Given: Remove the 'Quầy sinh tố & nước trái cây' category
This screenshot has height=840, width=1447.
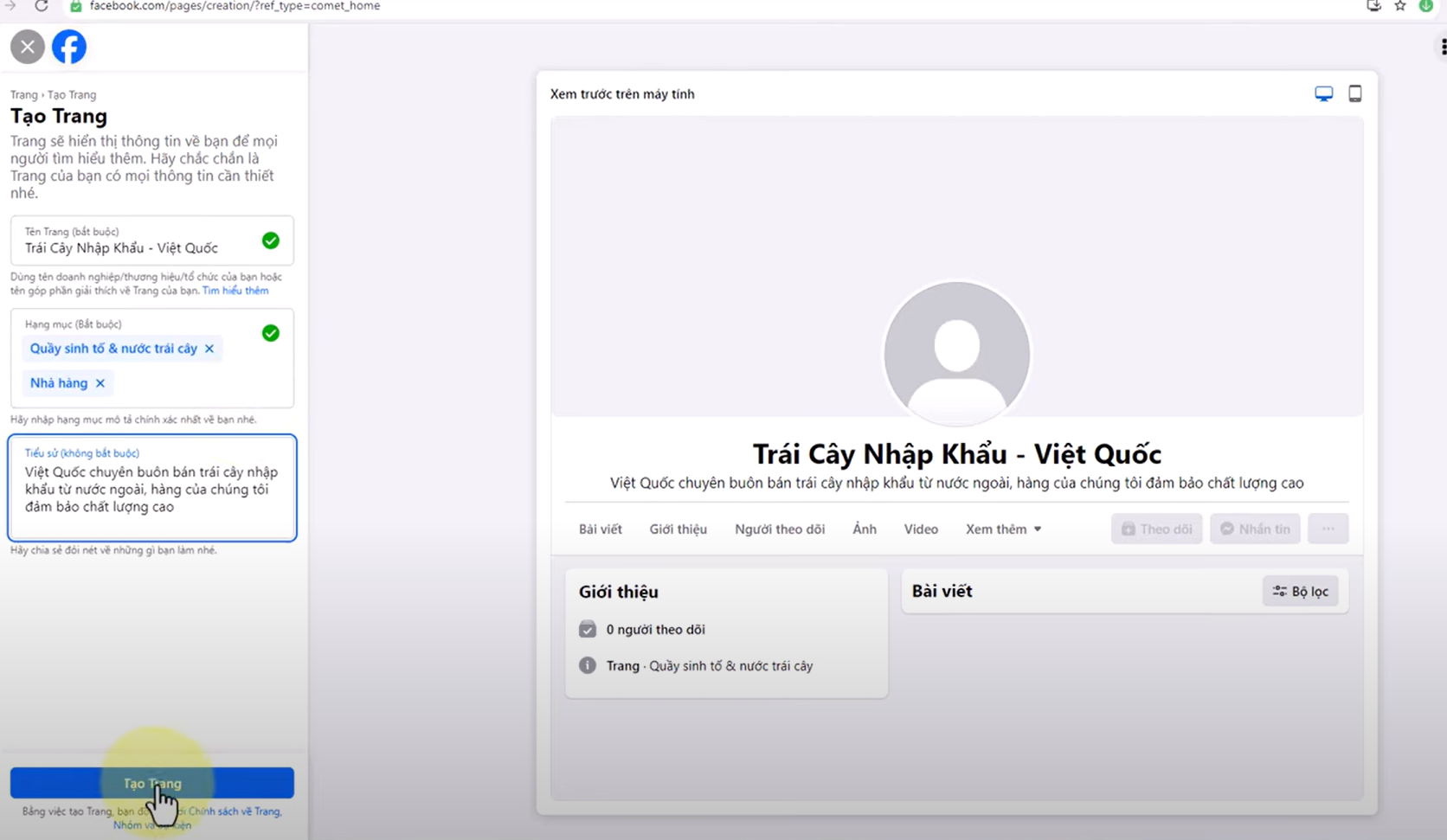Looking at the screenshot, I should pyautogui.click(x=209, y=349).
